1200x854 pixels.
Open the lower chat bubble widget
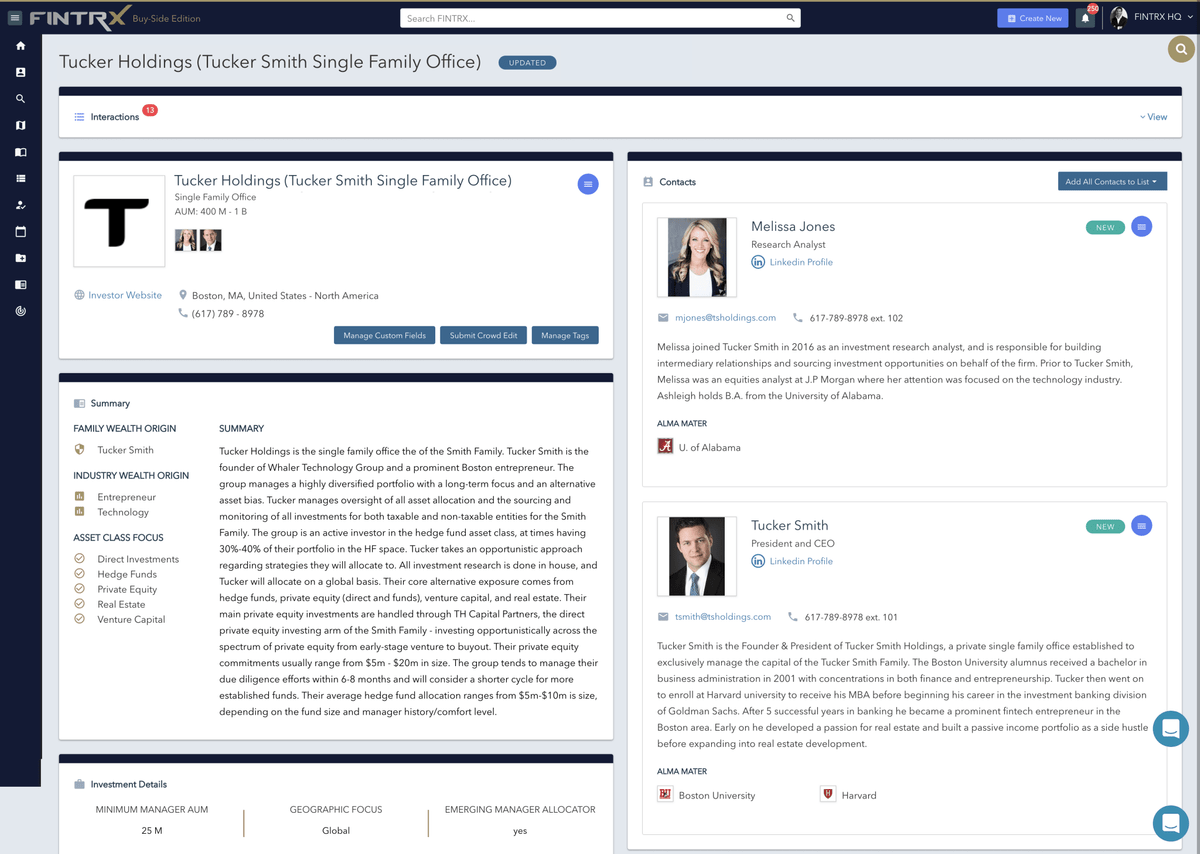pos(1170,823)
